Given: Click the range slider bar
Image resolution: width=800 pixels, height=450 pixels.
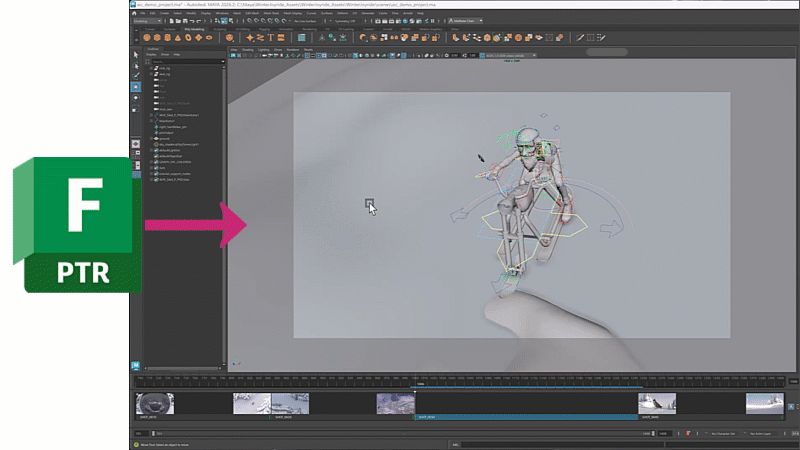Looking at the screenshot, I should point(403,434).
